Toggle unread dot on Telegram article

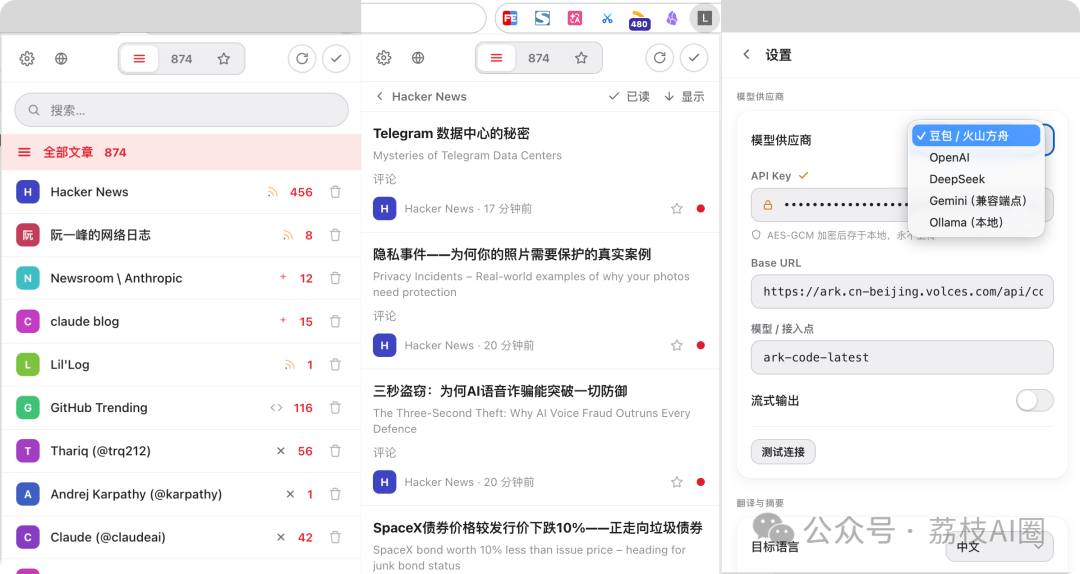700,209
